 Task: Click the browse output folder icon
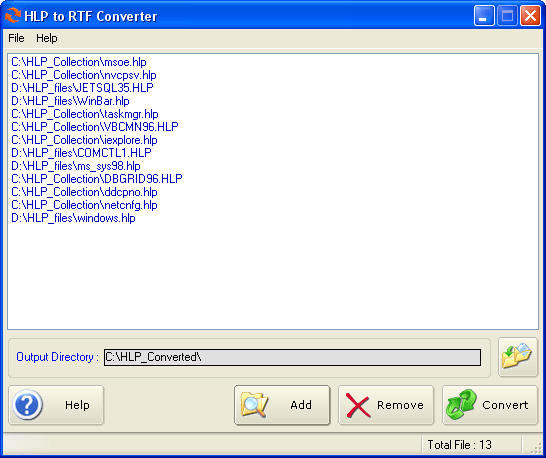[x=517, y=357]
